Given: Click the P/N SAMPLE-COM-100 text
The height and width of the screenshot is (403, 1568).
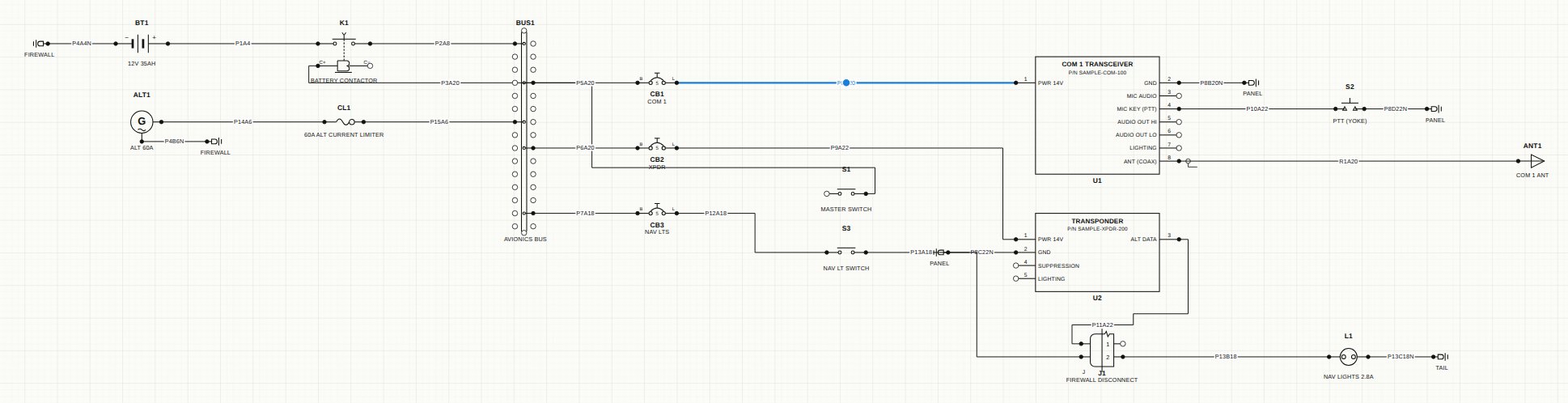Looking at the screenshot, I should (1097, 72).
